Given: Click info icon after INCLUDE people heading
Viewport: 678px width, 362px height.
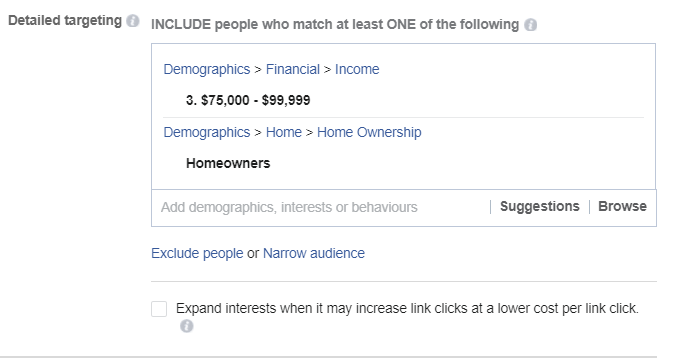Looking at the screenshot, I should [x=531, y=25].
